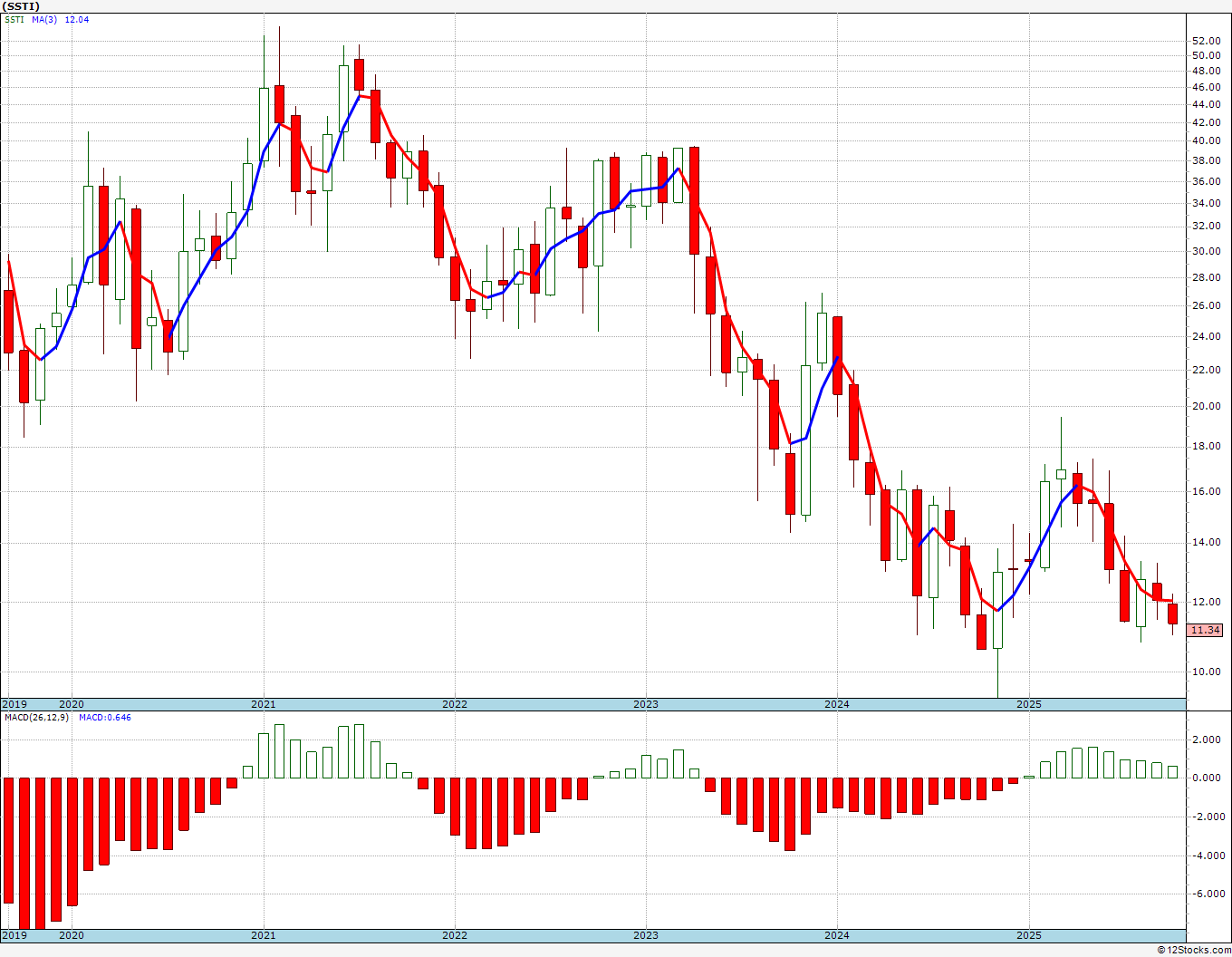
Task: Click the highlighted "11.34" current price tag
Action: pyautogui.click(x=1206, y=630)
